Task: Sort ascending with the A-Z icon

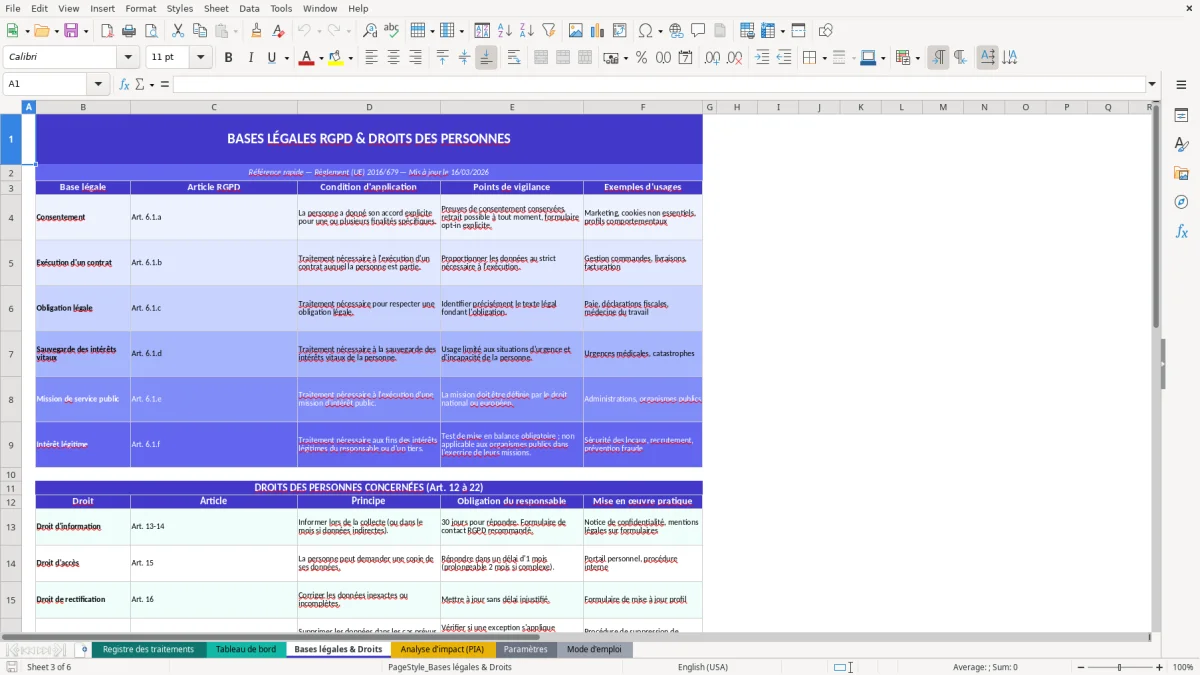Action: tap(504, 31)
